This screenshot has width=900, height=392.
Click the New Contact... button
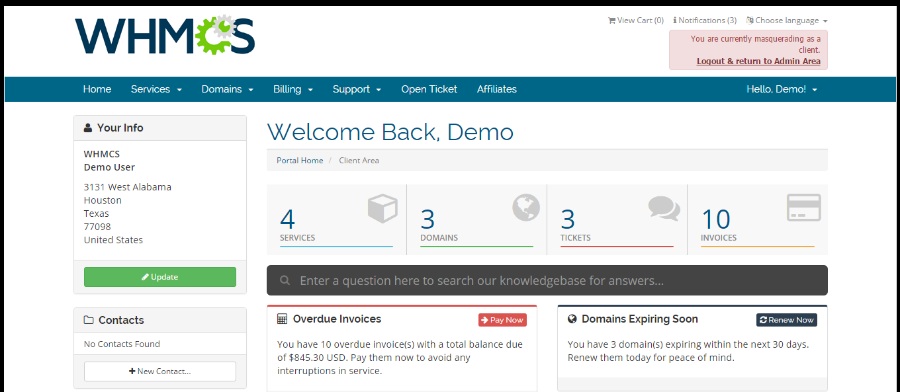point(160,371)
